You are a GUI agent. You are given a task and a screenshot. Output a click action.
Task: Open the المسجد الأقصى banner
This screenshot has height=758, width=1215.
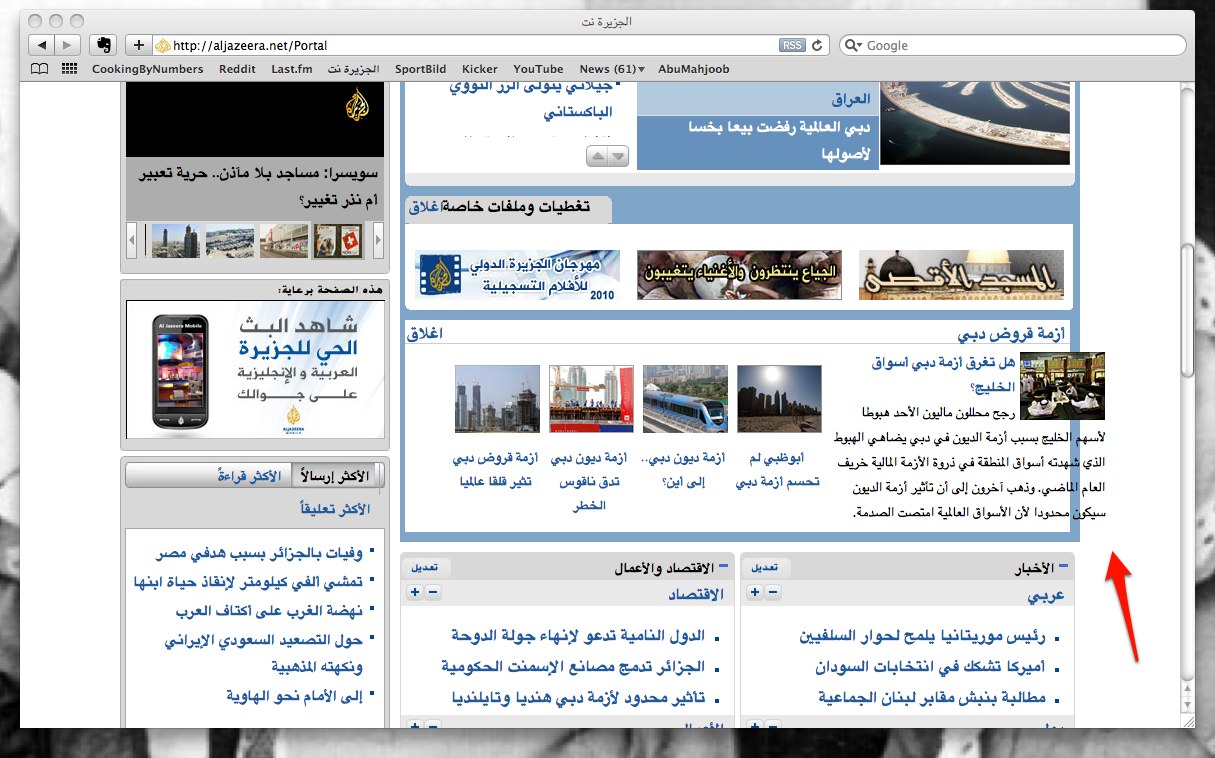[x=961, y=275]
